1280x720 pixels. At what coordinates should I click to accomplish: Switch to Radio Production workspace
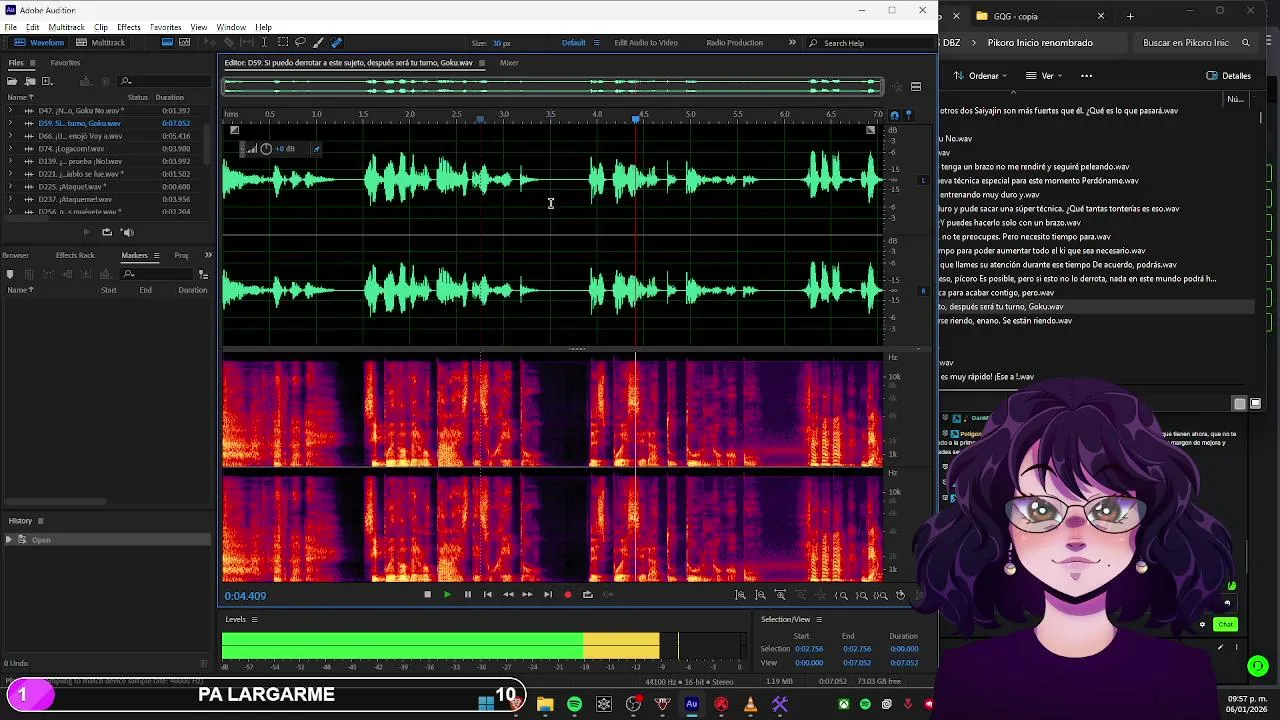coord(734,43)
